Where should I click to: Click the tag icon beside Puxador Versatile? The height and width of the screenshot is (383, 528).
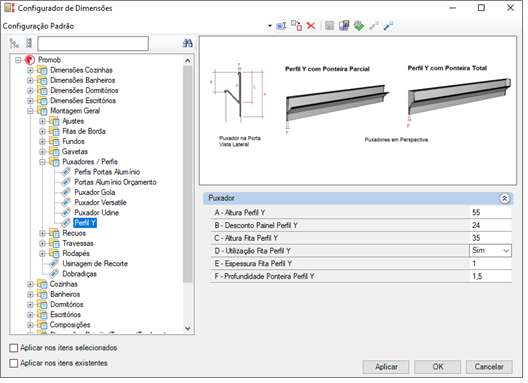(x=66, y=204)
